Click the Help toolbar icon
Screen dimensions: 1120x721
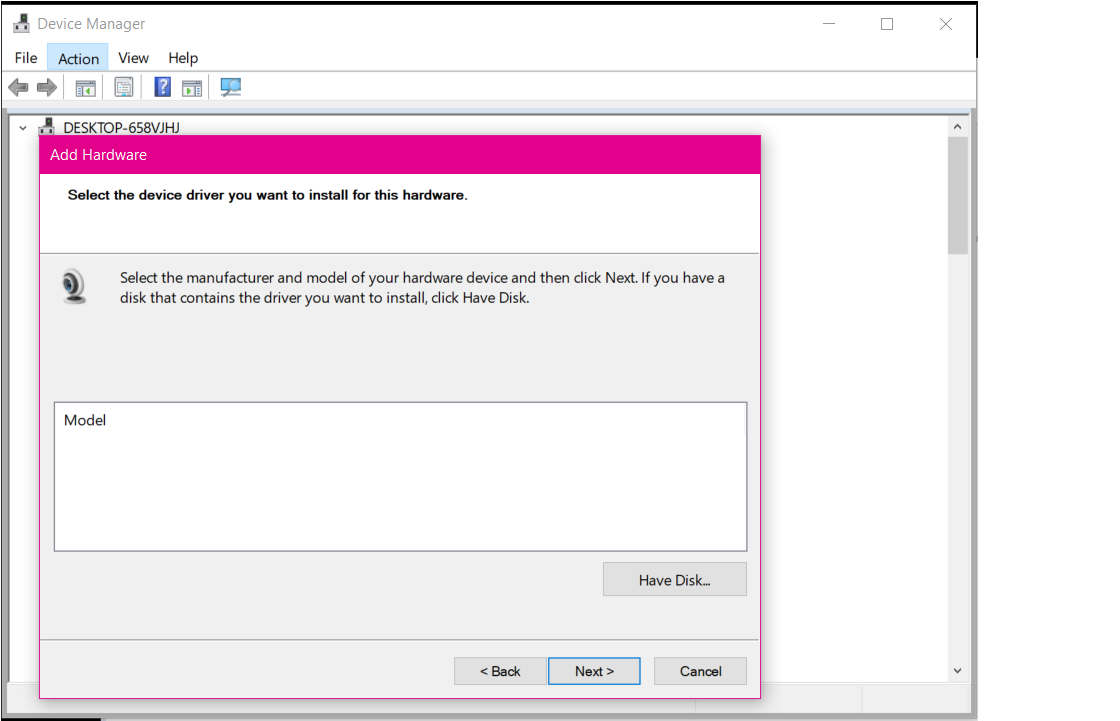[x=161, y=87]
